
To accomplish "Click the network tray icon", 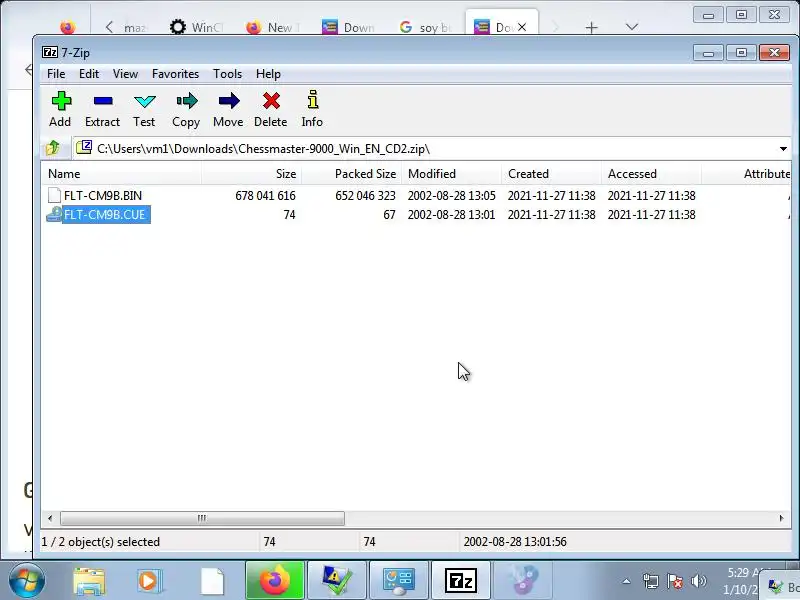I will click(x=651, y=581).
